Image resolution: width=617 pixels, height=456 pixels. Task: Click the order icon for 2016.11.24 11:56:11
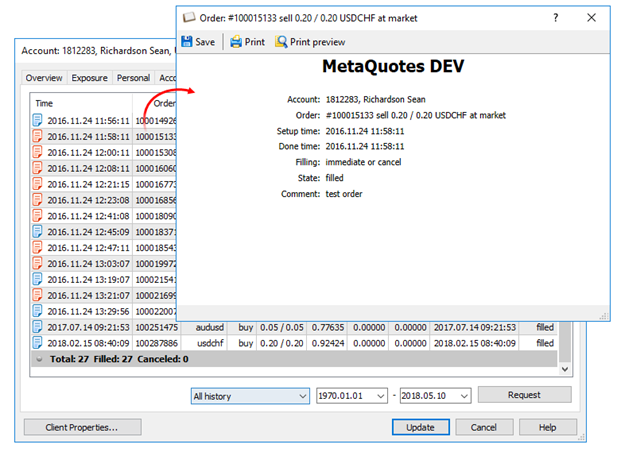coord(37,120)
